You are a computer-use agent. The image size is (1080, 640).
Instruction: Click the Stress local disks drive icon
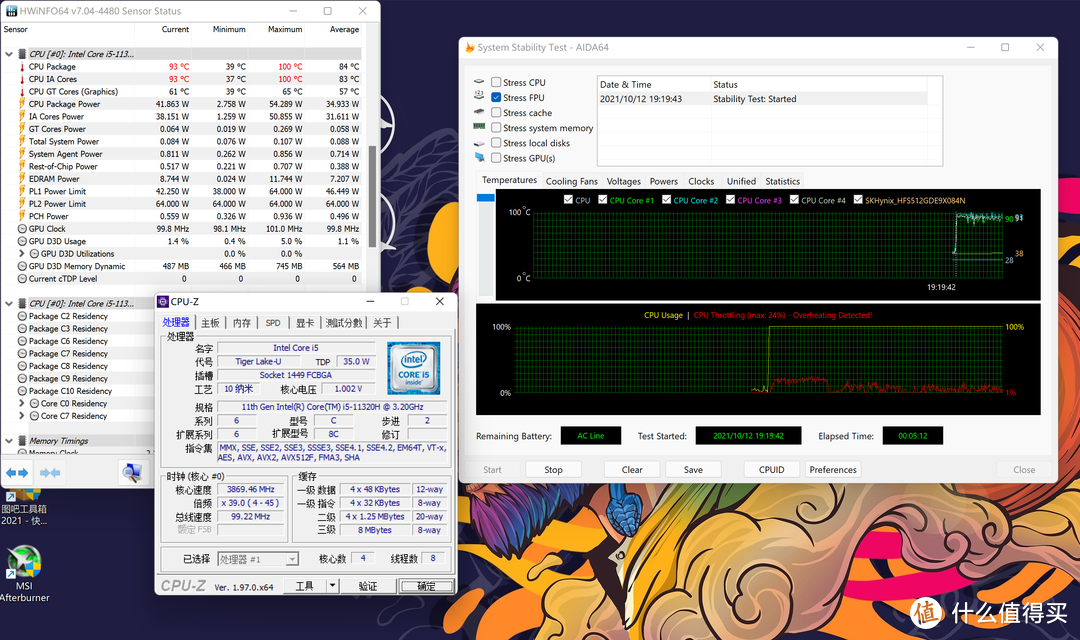coord(479,143)
